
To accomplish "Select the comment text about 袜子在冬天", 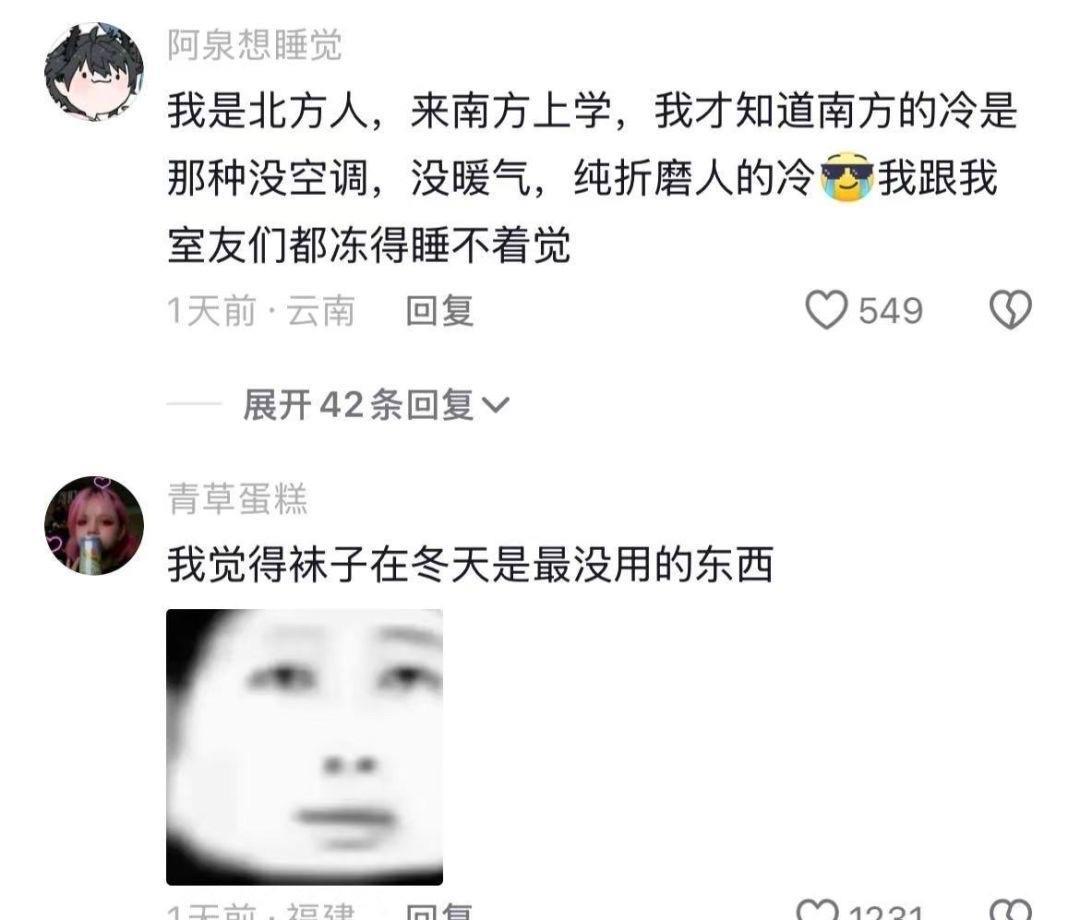I will coord(470,564).
